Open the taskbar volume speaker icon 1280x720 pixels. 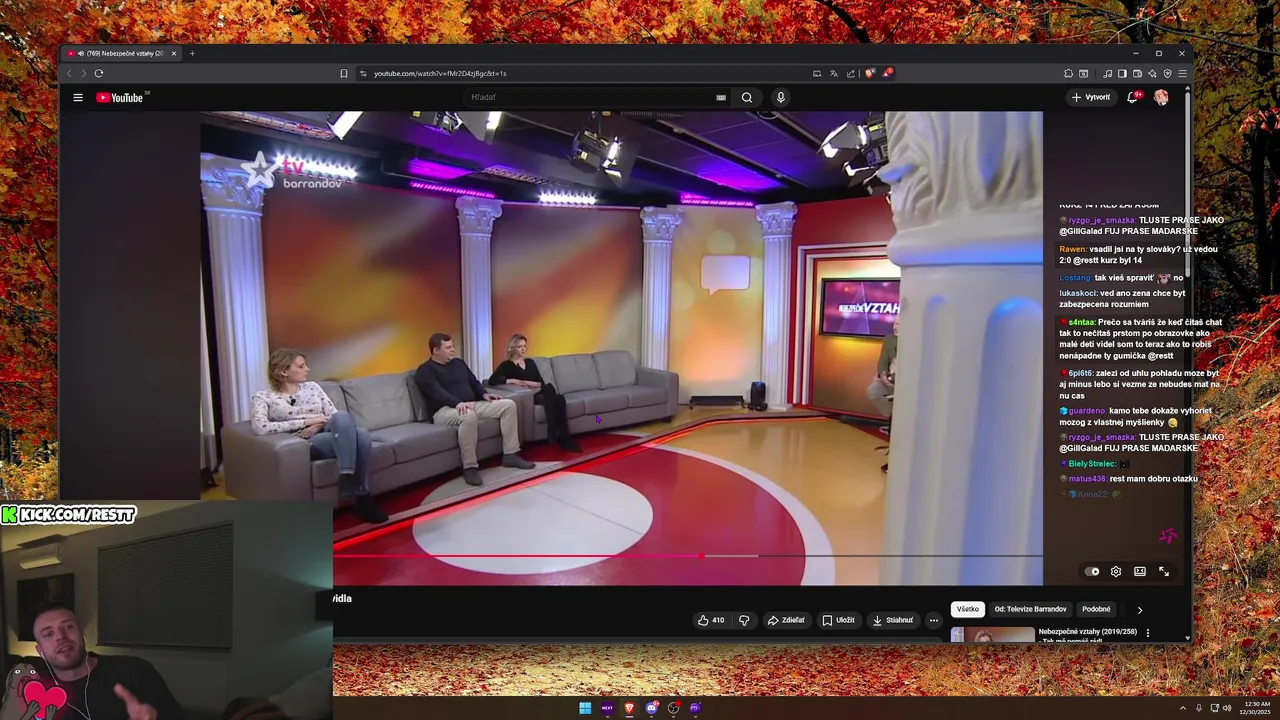coord(1228,708)
